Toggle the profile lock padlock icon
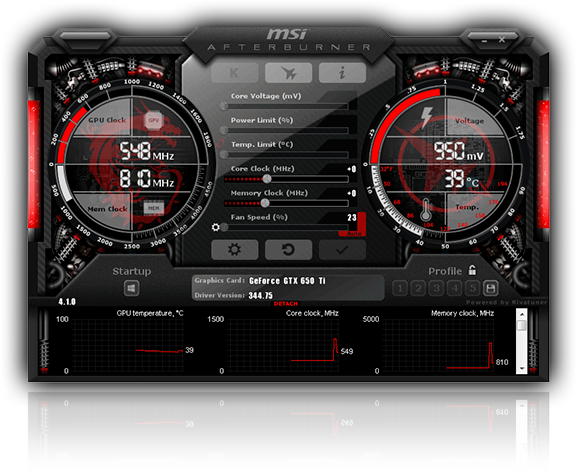This screenshot has width=577, height=473. coord(472,270)
